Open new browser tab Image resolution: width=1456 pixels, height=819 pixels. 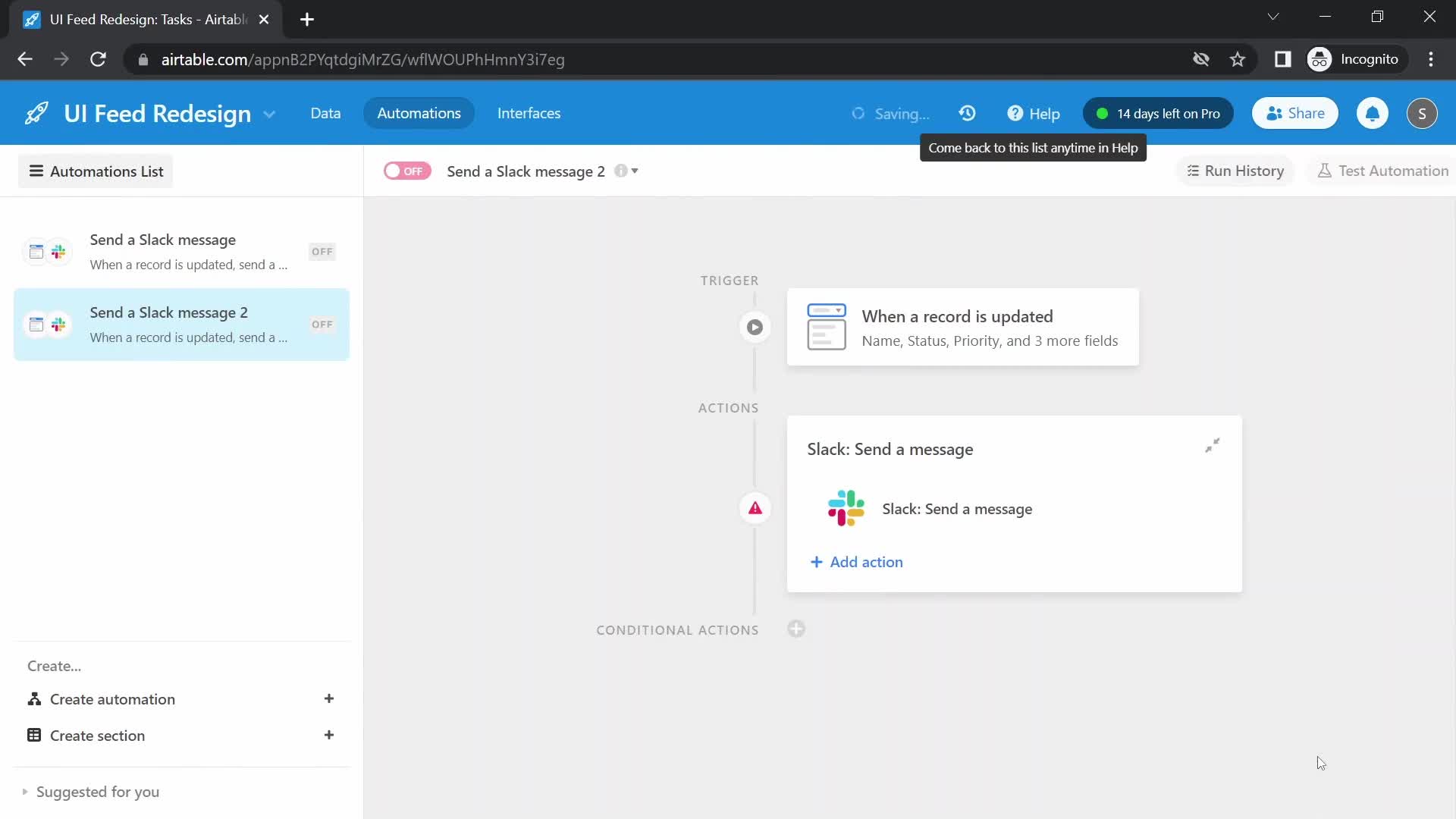(307, 20)
